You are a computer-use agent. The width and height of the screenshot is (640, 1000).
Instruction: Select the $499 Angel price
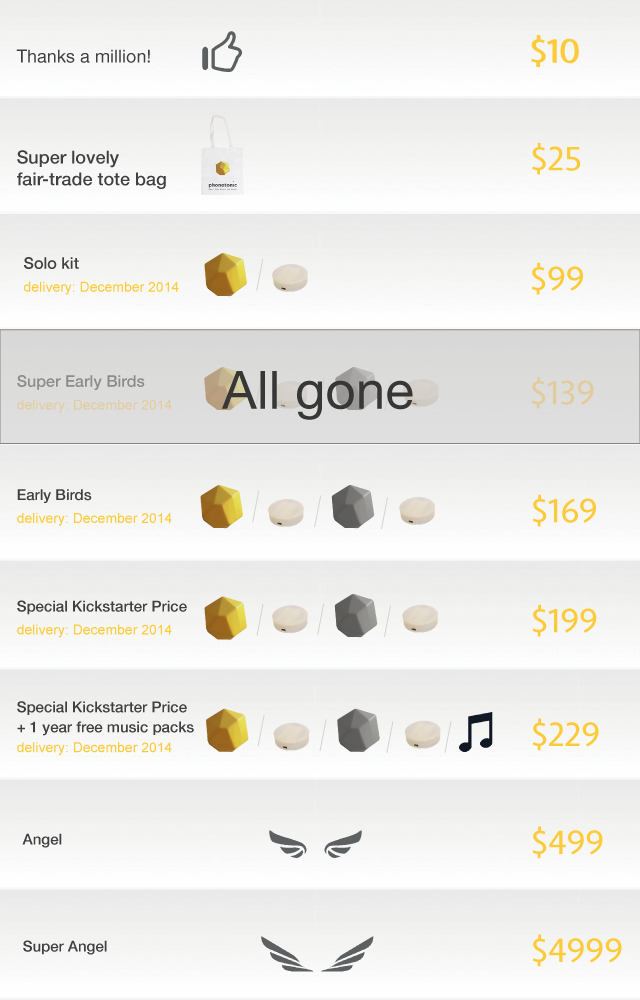[567, 842]
